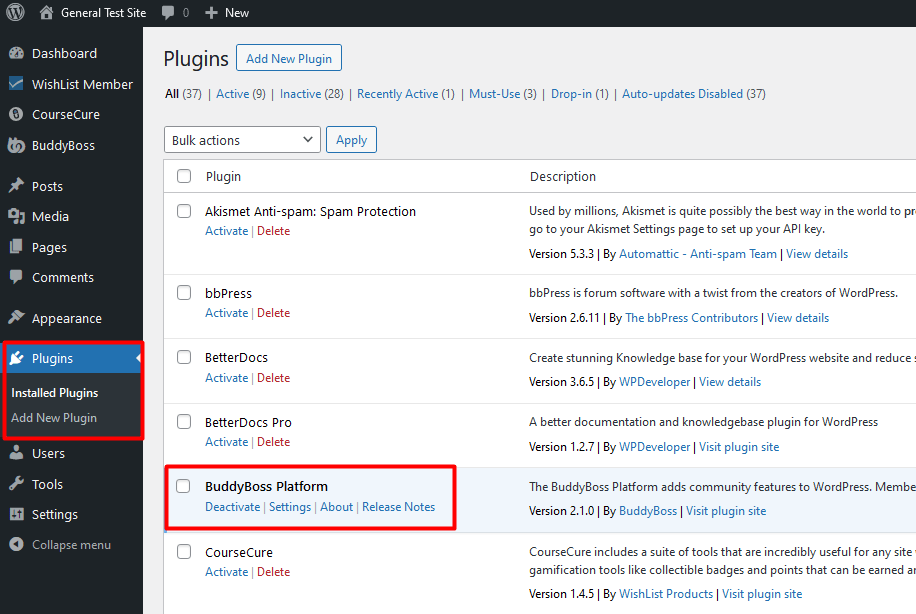The width and height of the screenshot is (916, 614).
Task: Click the home icon beside General Test Site
Action: pyautogui.click(x=46, y=12)
